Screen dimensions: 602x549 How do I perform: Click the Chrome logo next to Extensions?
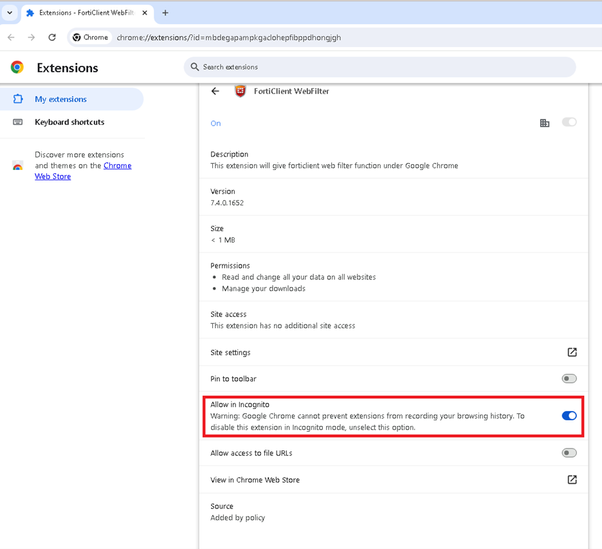(x=17, y=67)
